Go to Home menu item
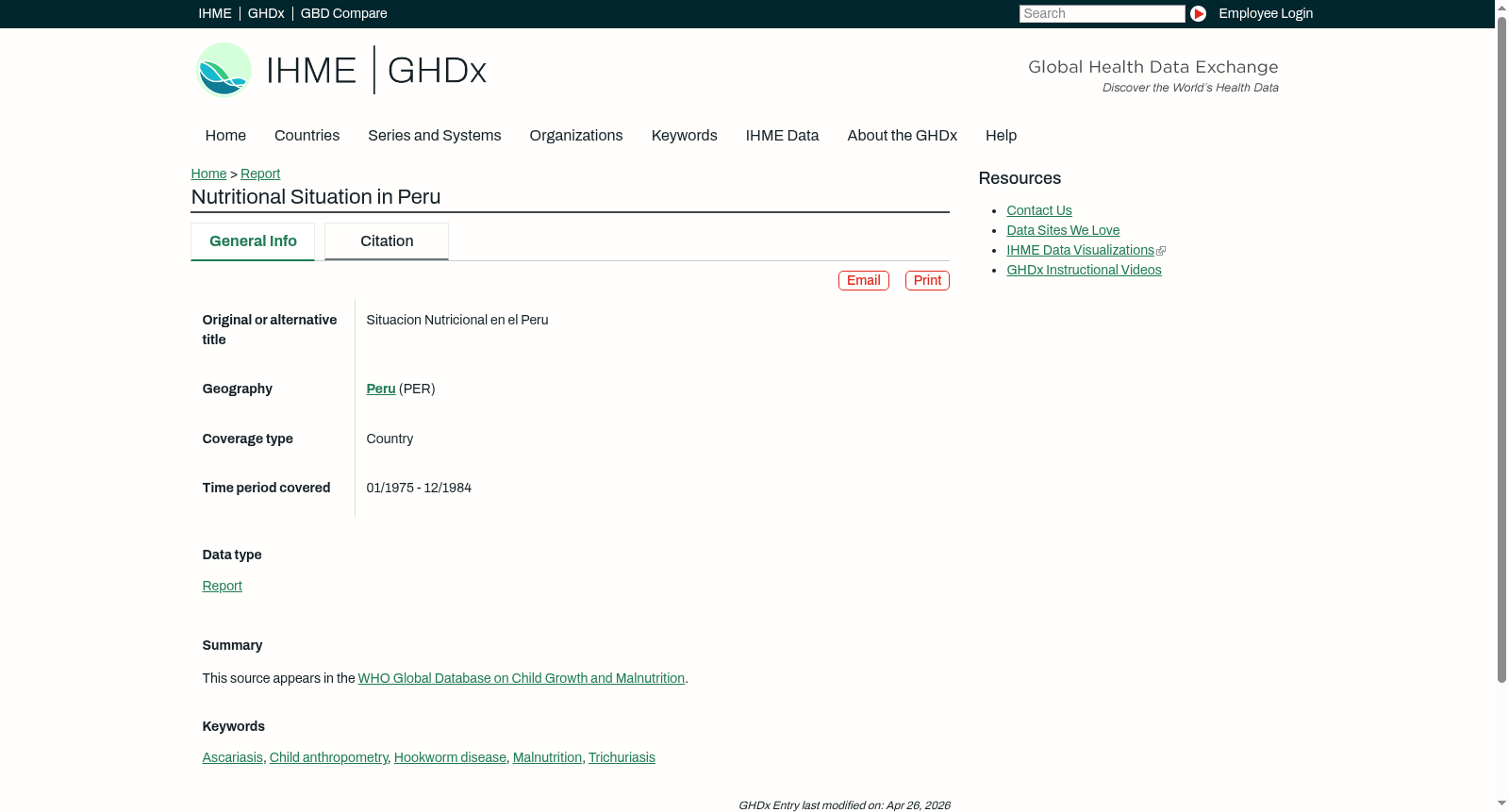 225,135
